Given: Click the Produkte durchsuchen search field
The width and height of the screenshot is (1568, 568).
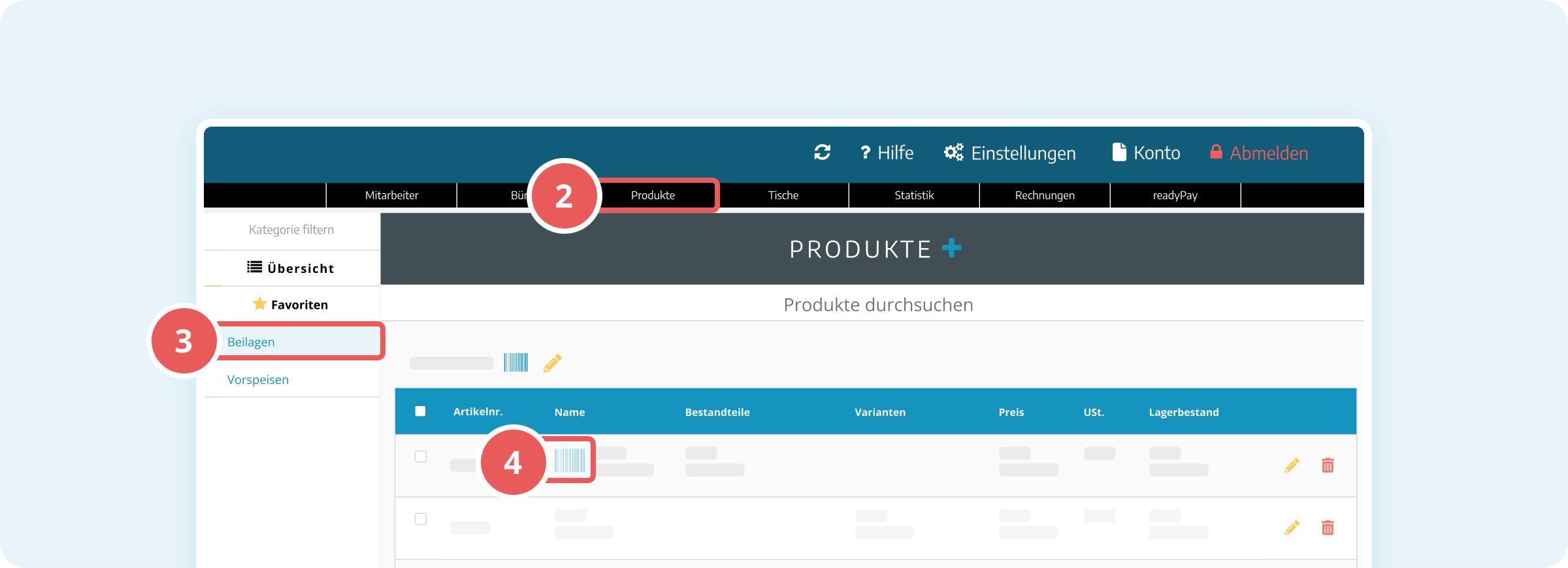Looking at the screenshot, I should pos(872,305).
